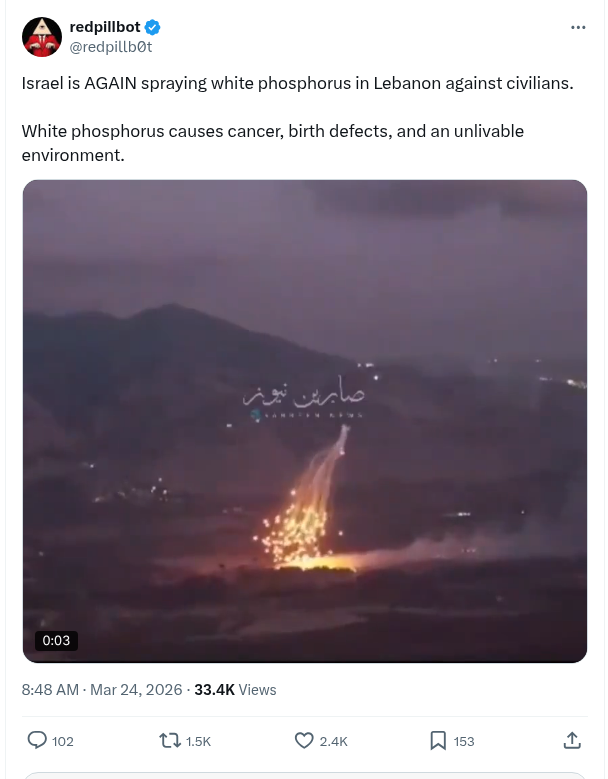This screenshot has height=779, width=608.
Task: Toggle the bookmark icon on this post
Action: (438, 741)
